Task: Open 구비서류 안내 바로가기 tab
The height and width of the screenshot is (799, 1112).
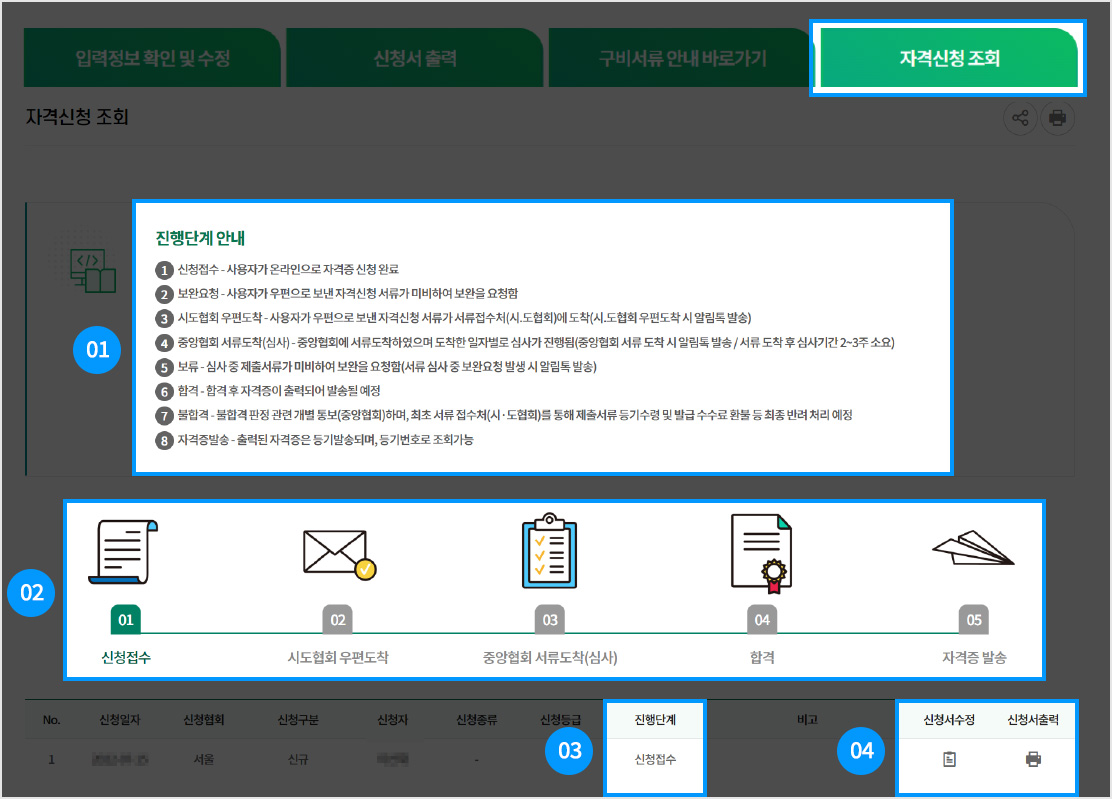Action: click(x=682, y=58)
